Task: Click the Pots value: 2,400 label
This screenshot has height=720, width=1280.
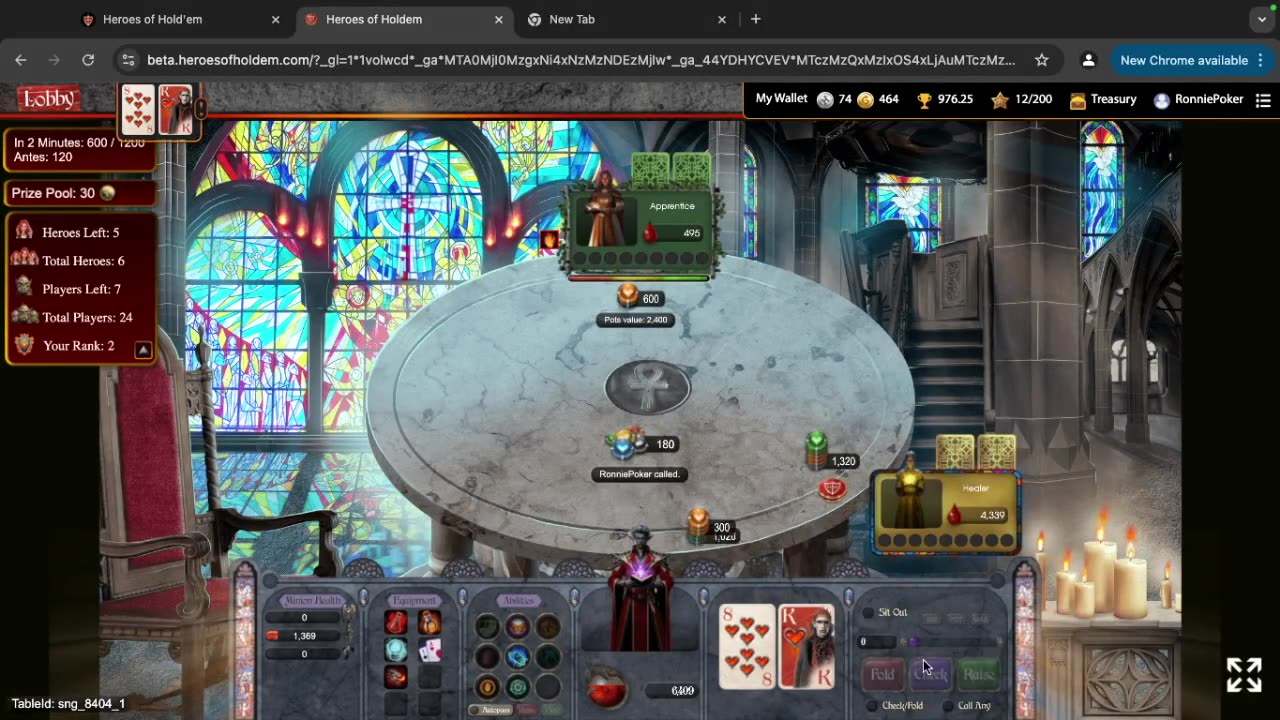Action: click(x=635, y=320)
